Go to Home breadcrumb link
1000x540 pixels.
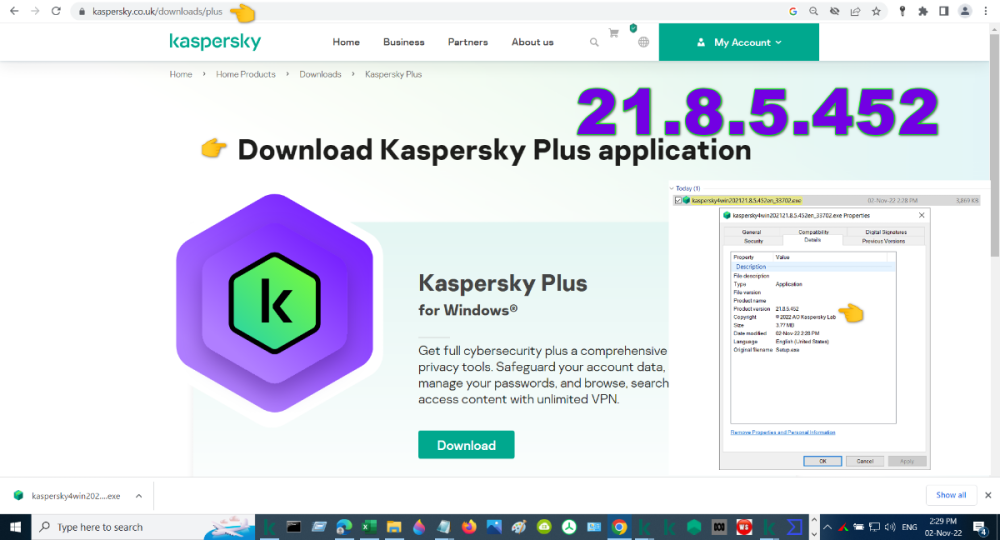coord(180,74)
